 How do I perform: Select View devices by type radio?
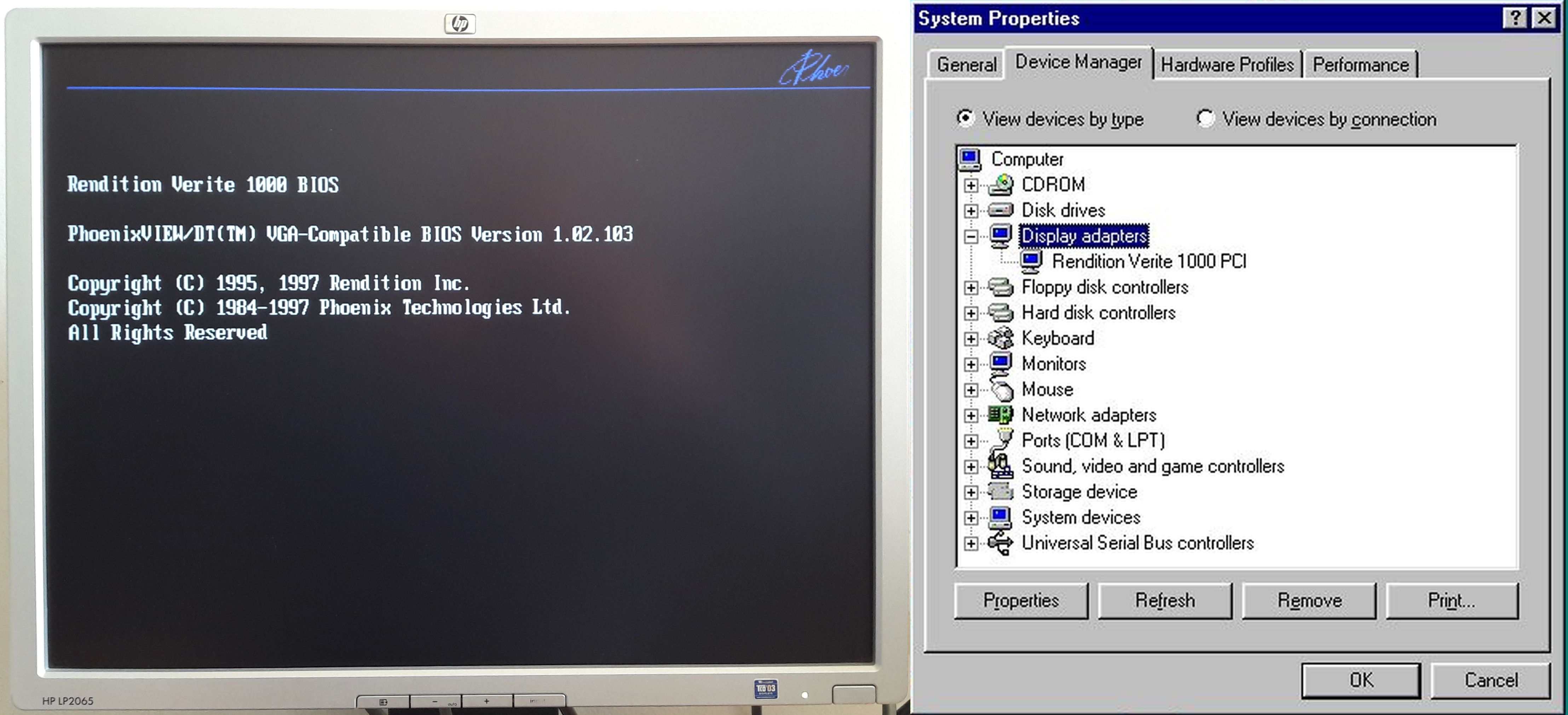[x=965, y=118]
